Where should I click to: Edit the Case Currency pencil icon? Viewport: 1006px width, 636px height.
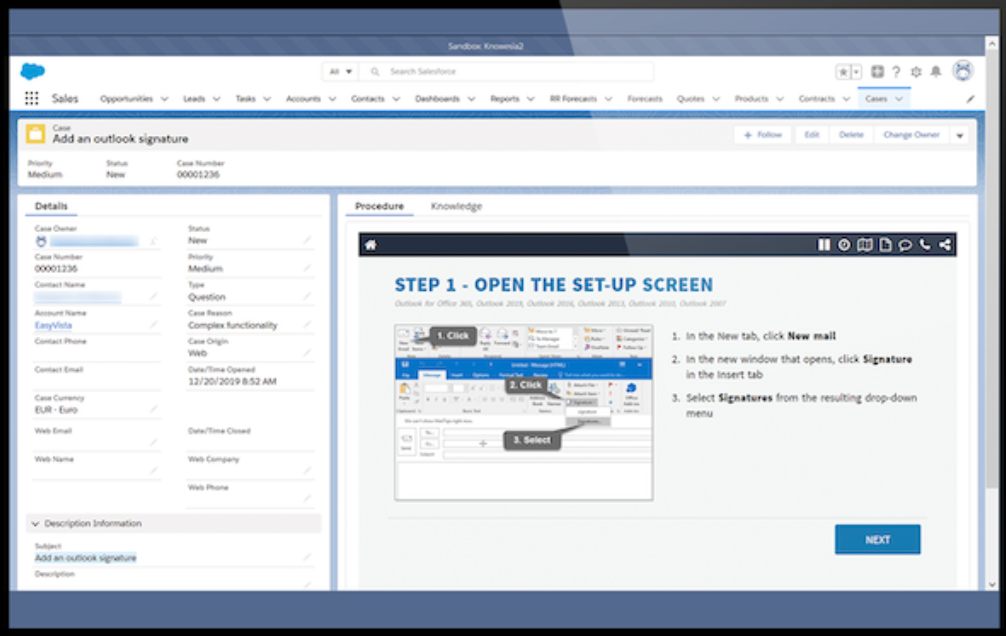coord(154,409)
